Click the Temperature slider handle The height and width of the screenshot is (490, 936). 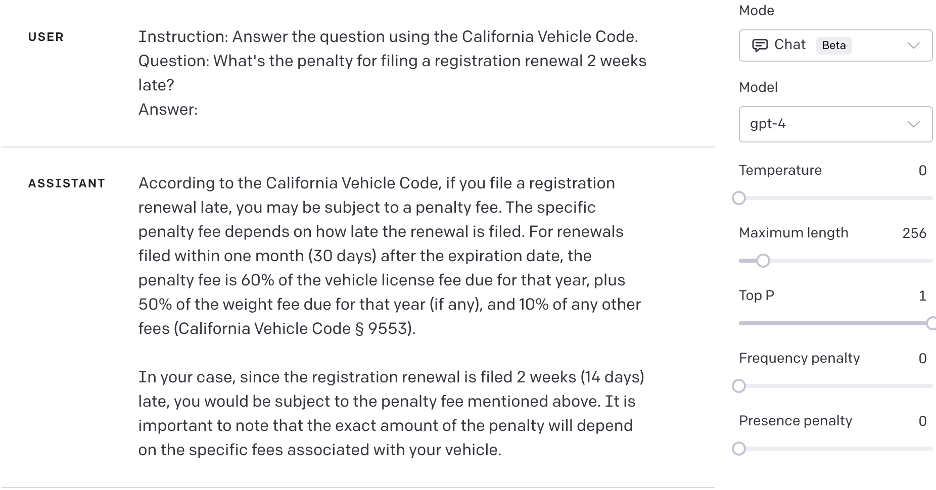(x=739, y=198)
